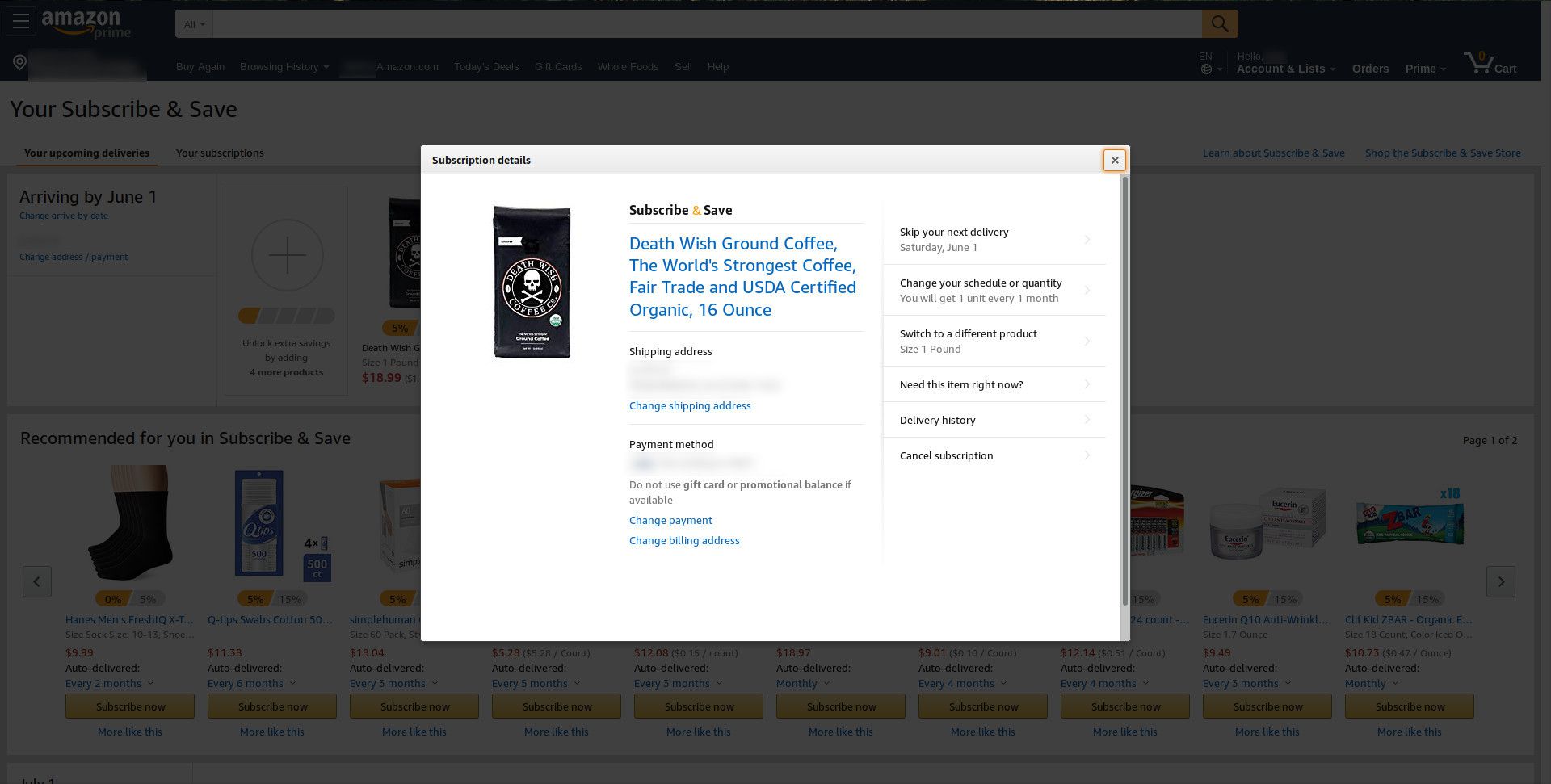Open Delivery history option
This screenshot has height=784, width=1551.
click(x=994, y=420)
